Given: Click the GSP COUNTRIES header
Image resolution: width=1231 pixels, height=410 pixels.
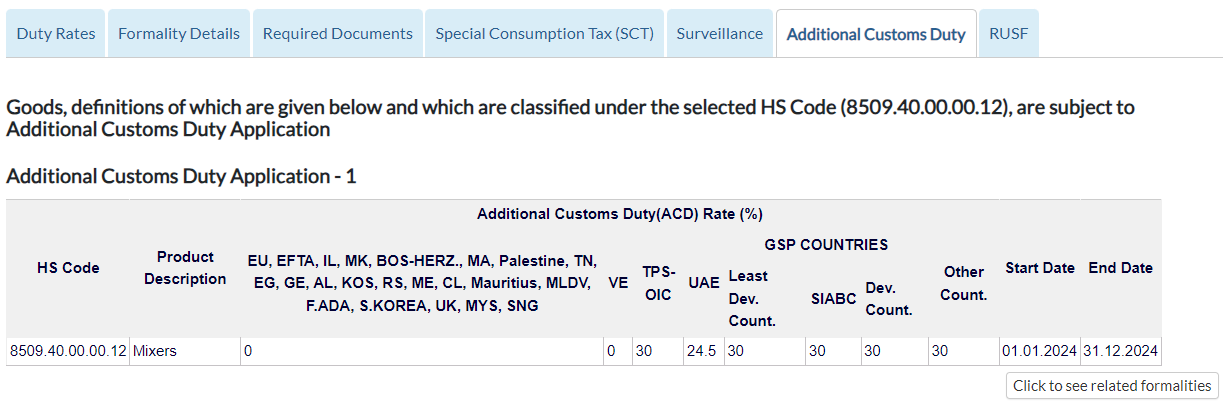Looking at the screenshot, I should pos(826,244).
